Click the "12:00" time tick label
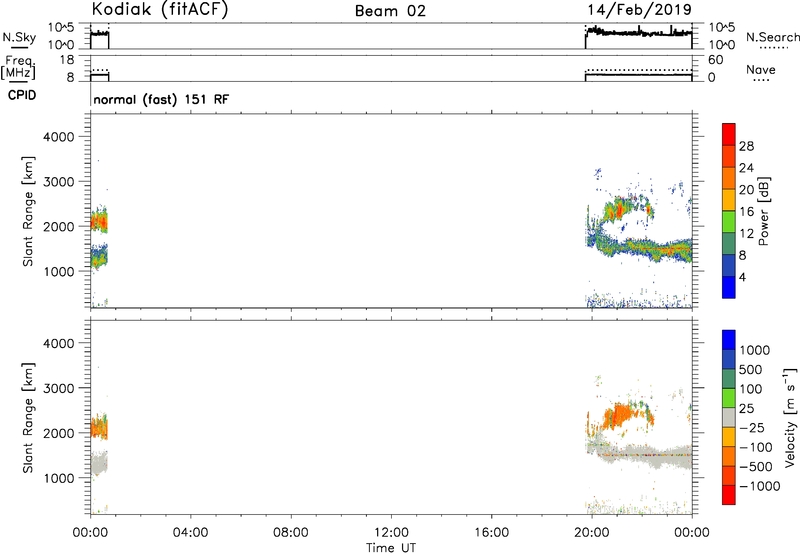This screenshot has width=800, height=554. pyautogui.click(x=391, y=533)
